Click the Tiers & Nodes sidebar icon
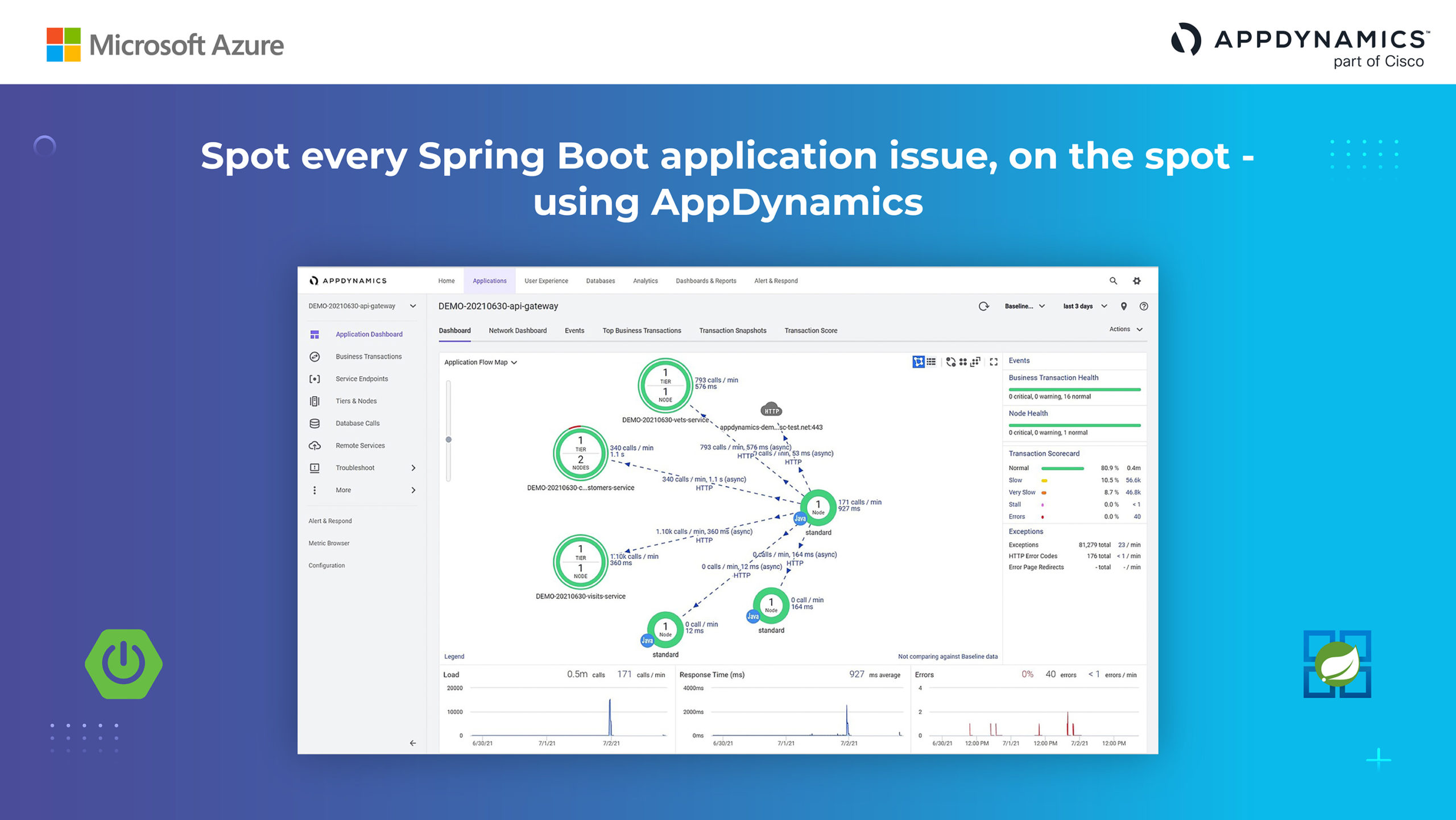 315,401
